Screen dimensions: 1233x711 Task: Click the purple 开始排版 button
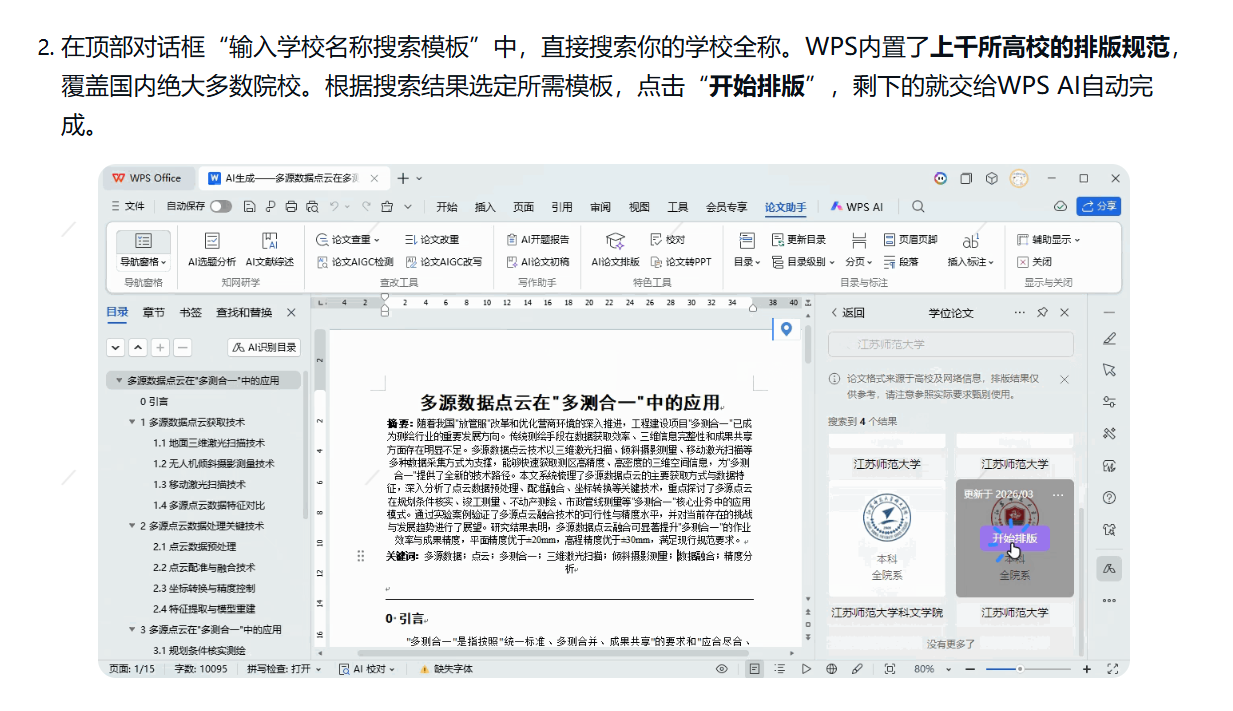(1014, 538)
